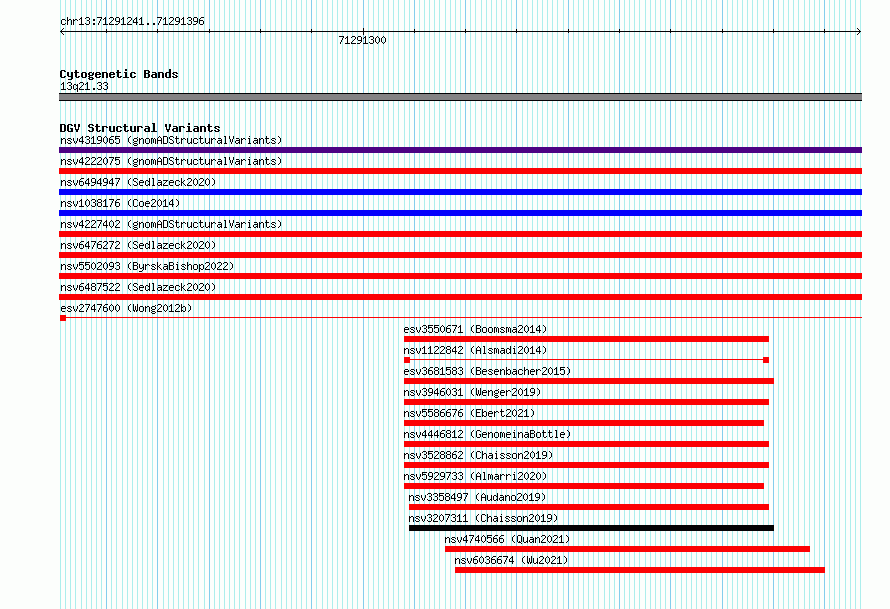Click the ruler's left arrow end
The height and width of the screenshot is (609, 890).
(x=62, y=32)
